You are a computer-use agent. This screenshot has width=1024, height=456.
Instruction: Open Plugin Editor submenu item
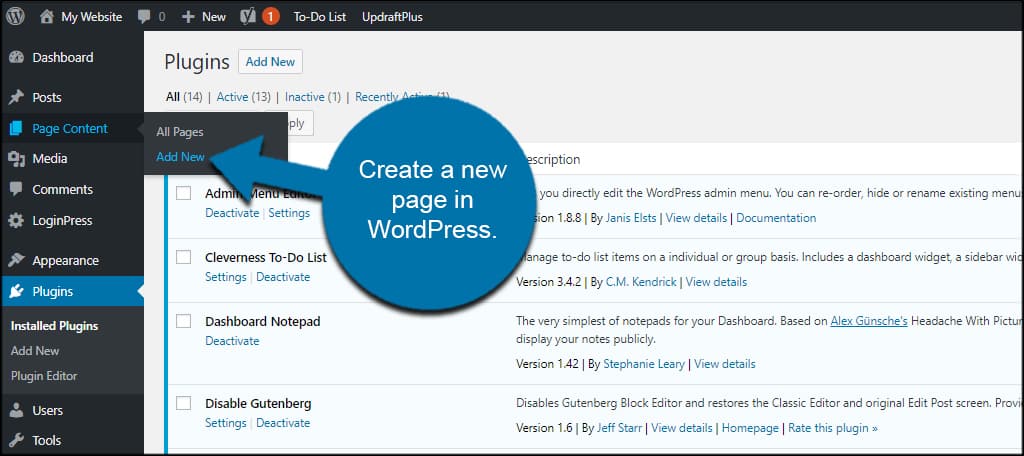pos(44,376)
